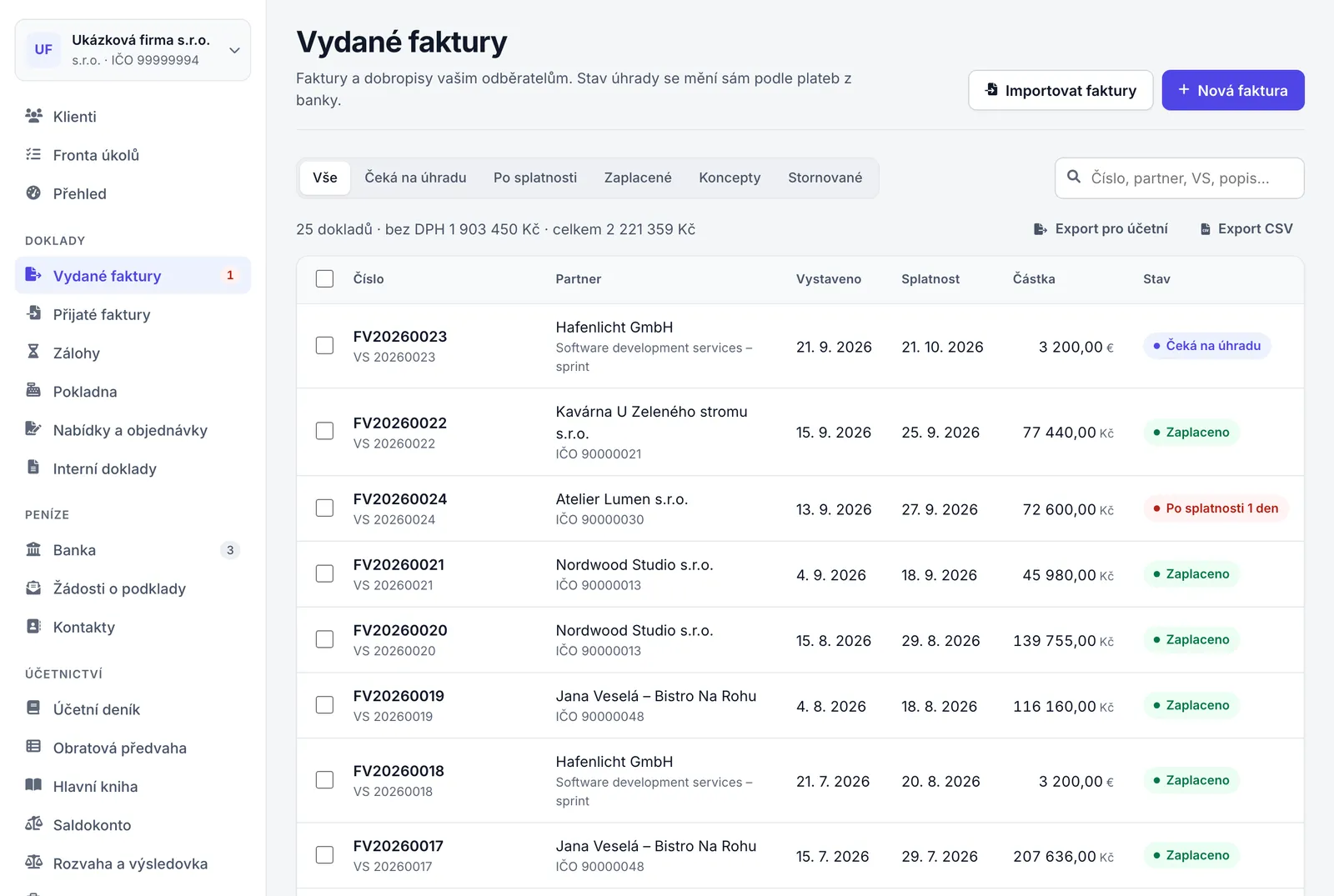The width and height of the screenshot is (1334, 896).
Task: Click the UF company avatar
Action: click(x=43, y=49)
